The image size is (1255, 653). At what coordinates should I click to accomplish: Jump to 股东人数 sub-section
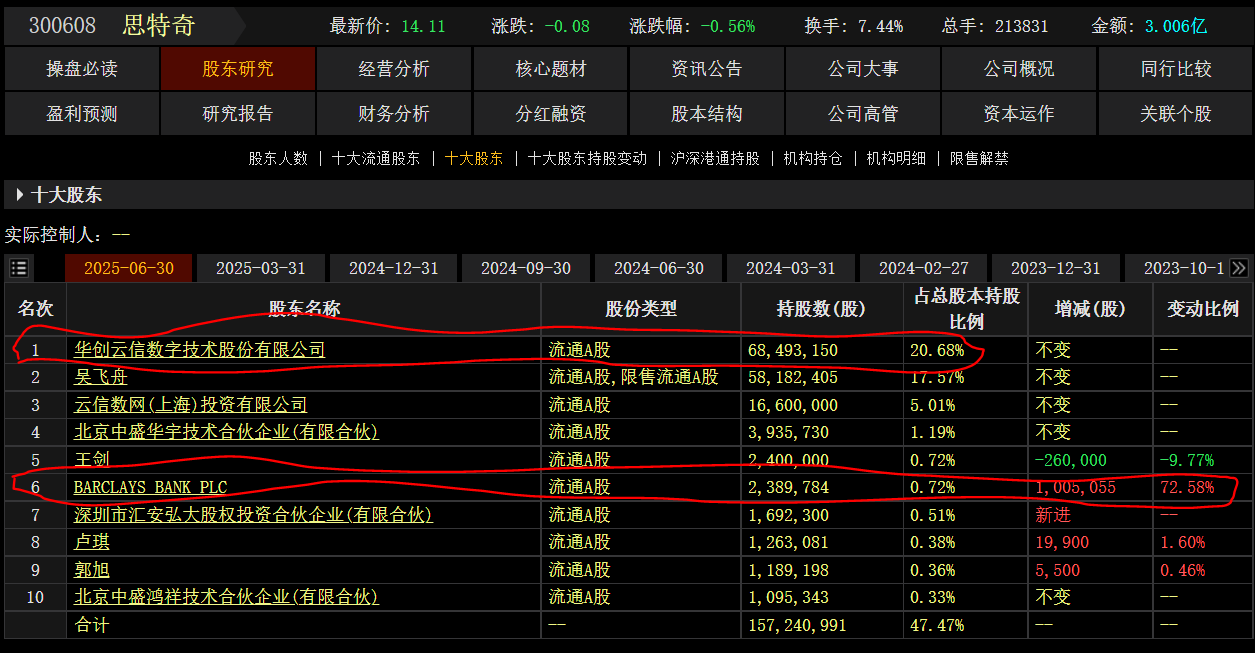coord(278,158)
